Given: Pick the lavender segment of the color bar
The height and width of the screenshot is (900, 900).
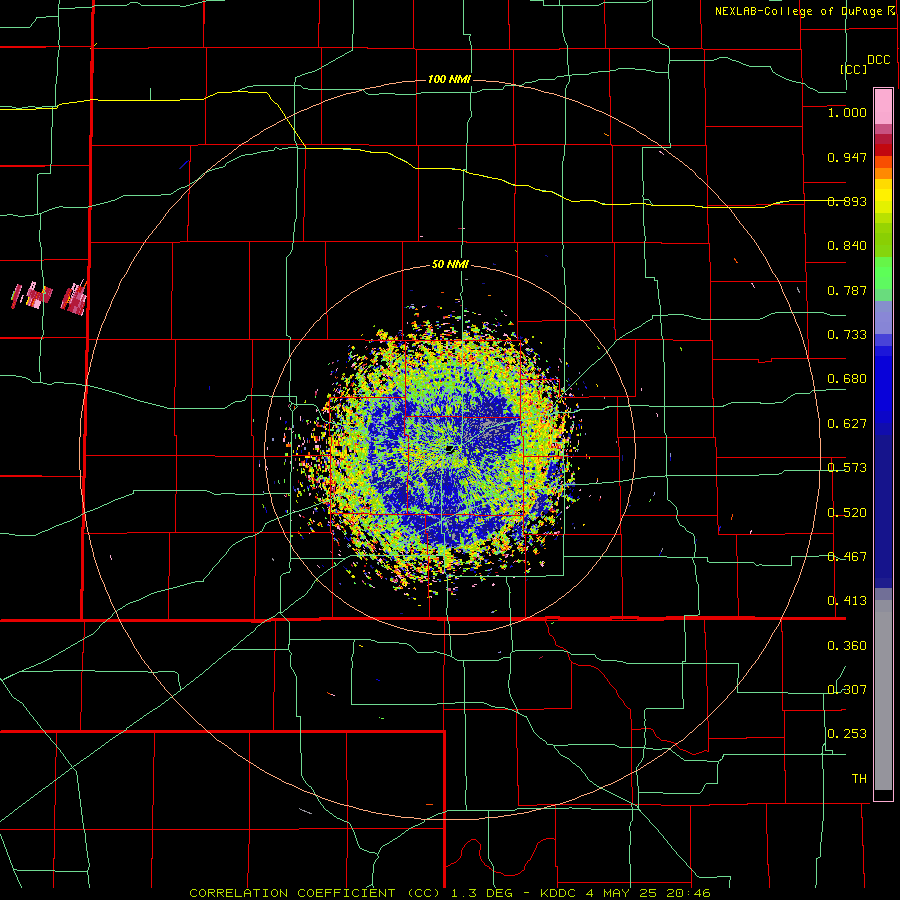Looking at the screenshot, I should (x=883, y=317).
